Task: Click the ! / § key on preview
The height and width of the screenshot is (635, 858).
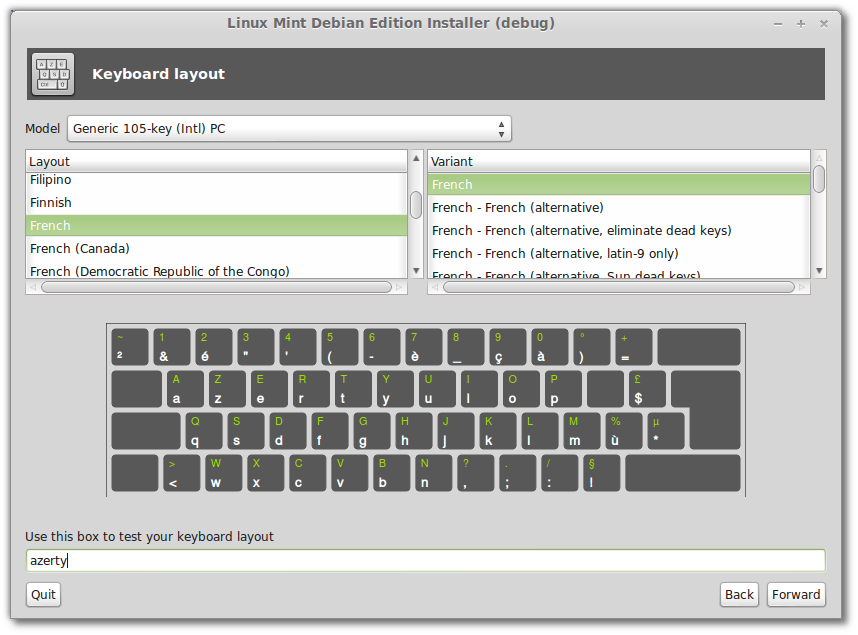Action: pyautogui.click(x=601, y=473)
